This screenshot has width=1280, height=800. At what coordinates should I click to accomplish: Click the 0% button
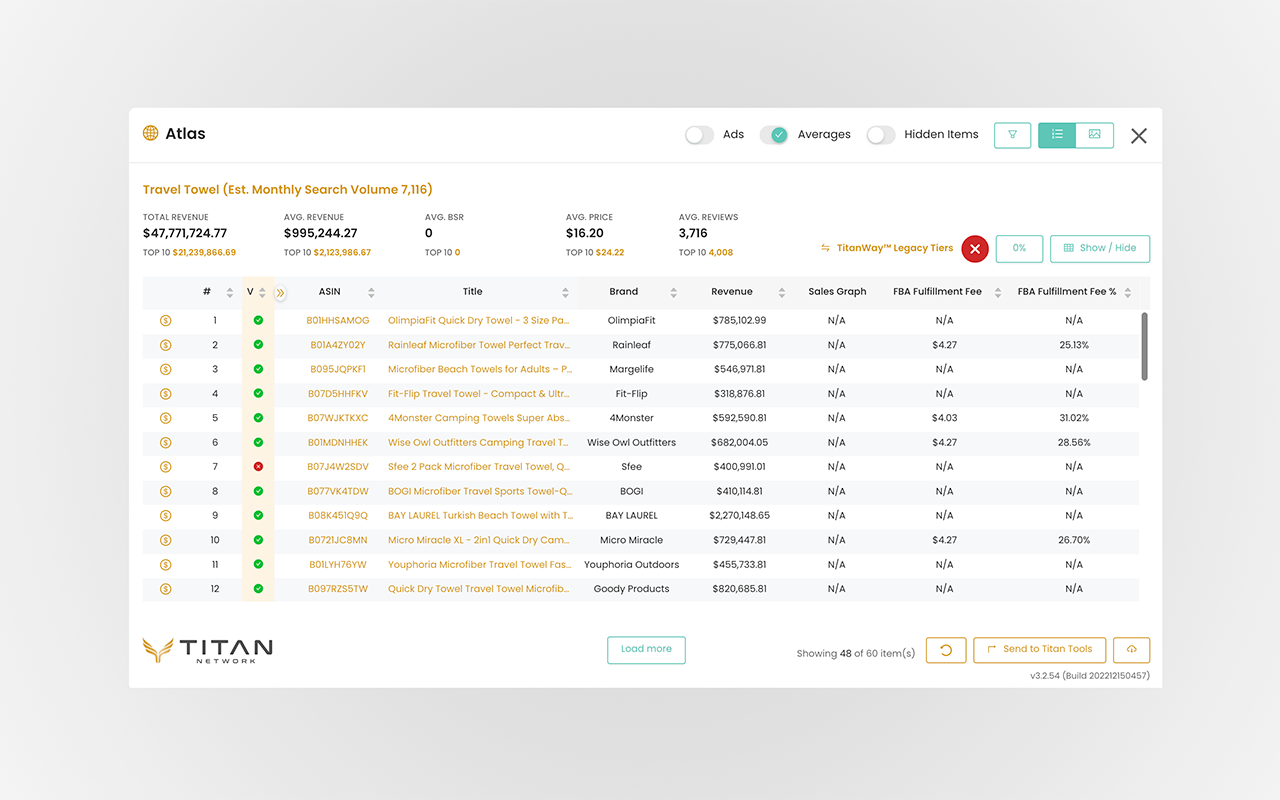tap(1019, 249)
